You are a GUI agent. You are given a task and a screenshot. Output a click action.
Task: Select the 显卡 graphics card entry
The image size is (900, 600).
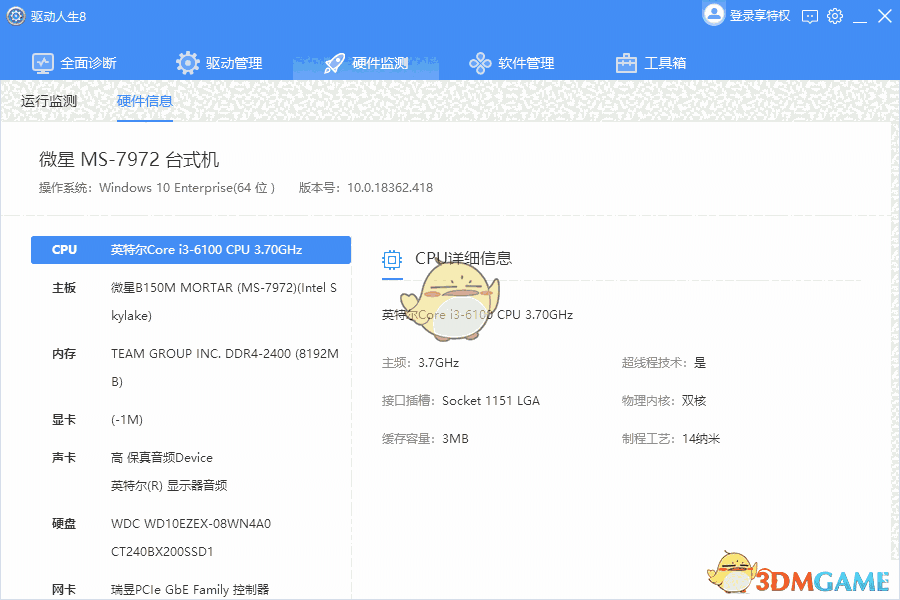(x=64, y=420)
